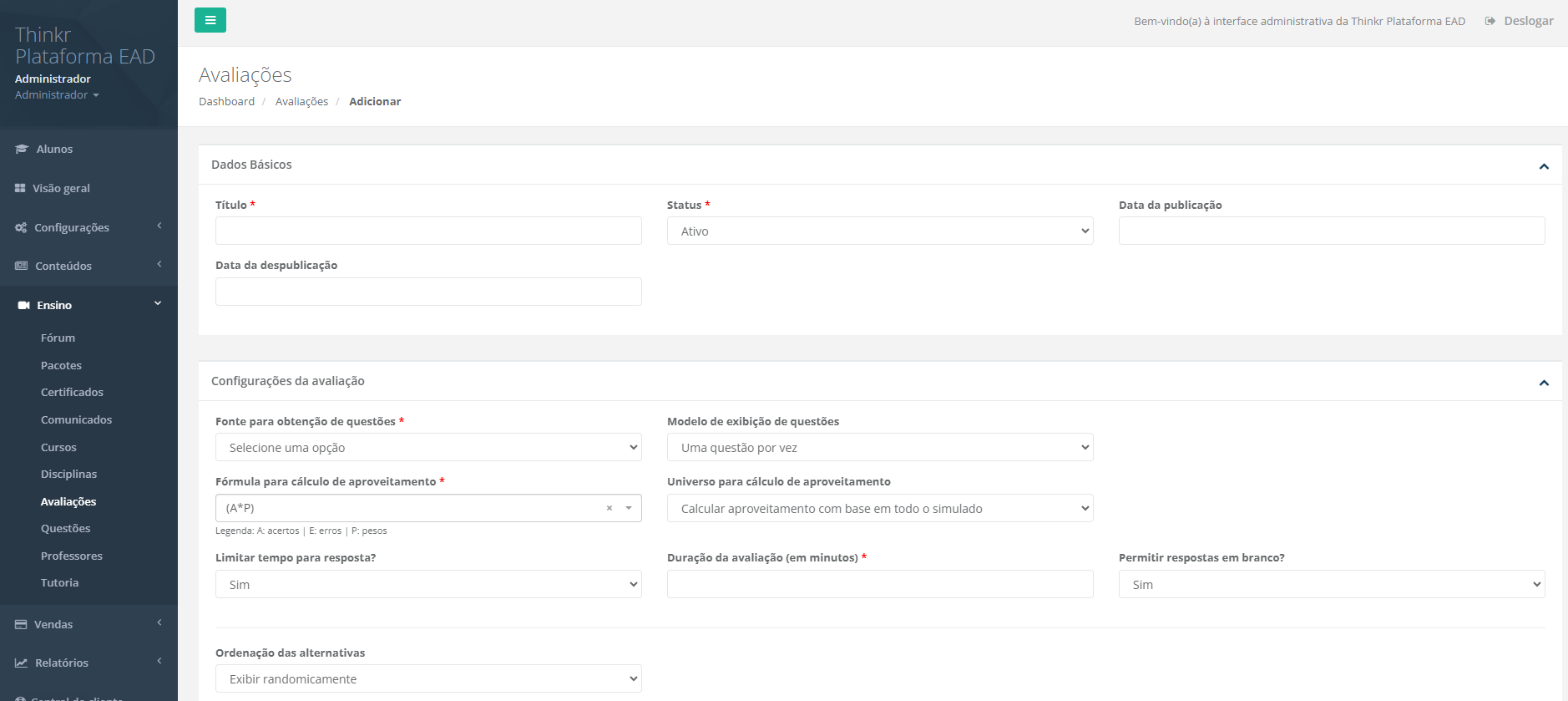Open the Certificados submenu item
The height and width of the screenshot is (701, 1568).
pos(72,392)
